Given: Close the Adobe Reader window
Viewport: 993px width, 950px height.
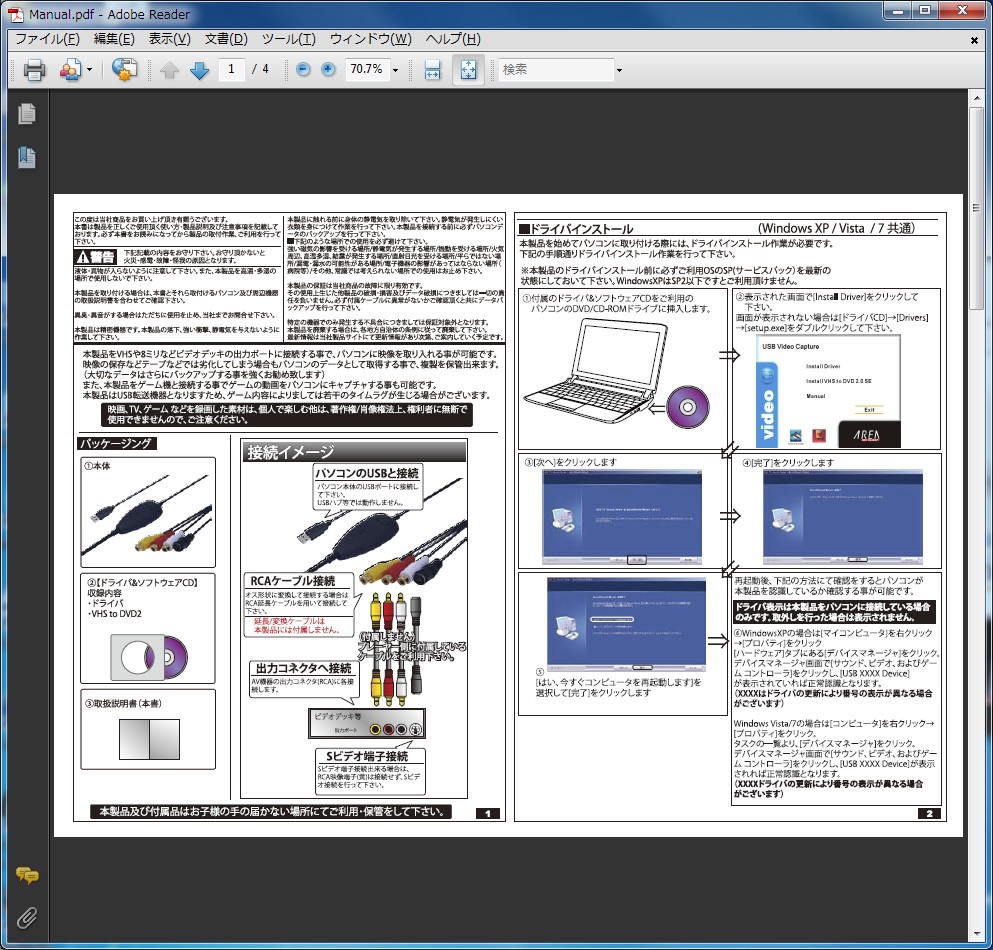Looking at the screenshot, I should (962, 11).
